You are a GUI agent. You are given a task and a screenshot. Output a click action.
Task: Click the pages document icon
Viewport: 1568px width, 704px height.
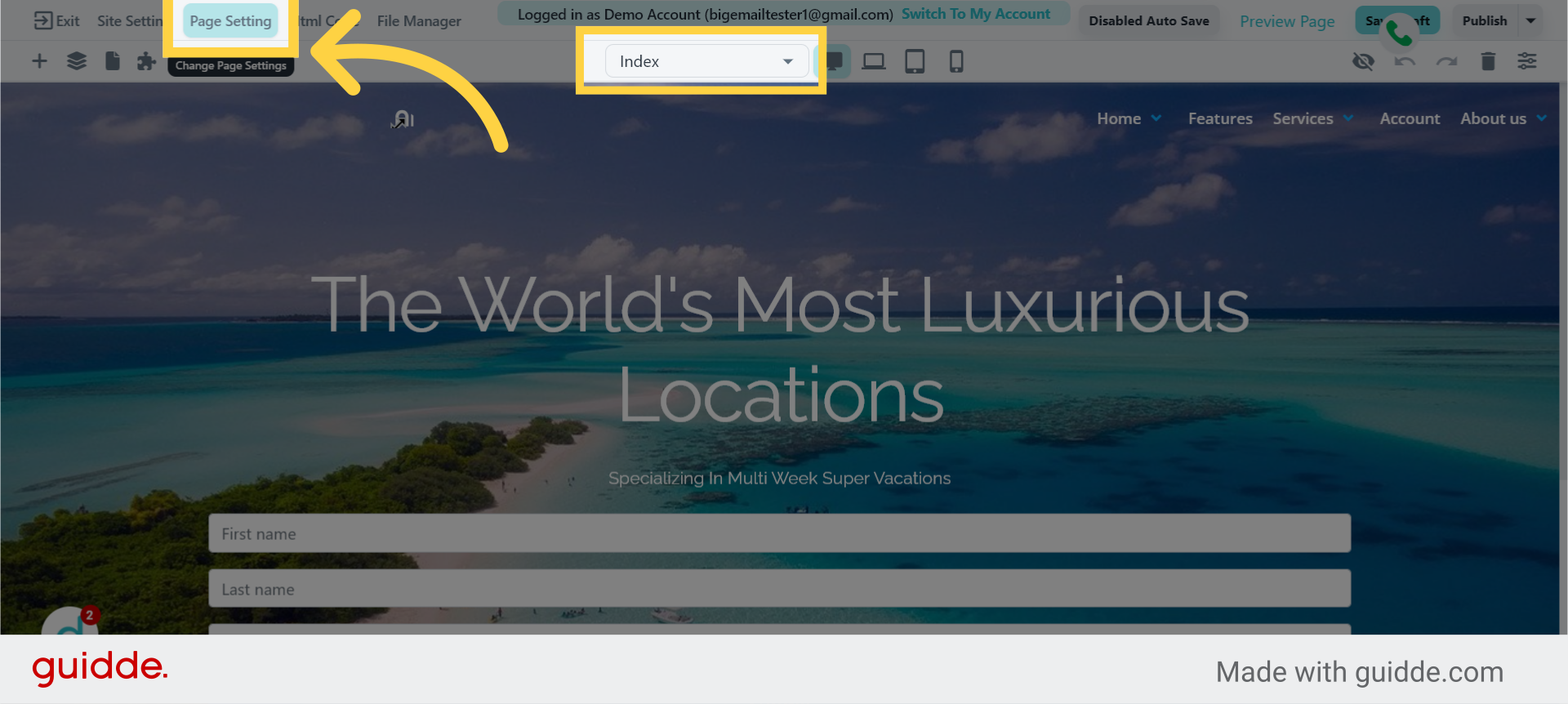113,61
